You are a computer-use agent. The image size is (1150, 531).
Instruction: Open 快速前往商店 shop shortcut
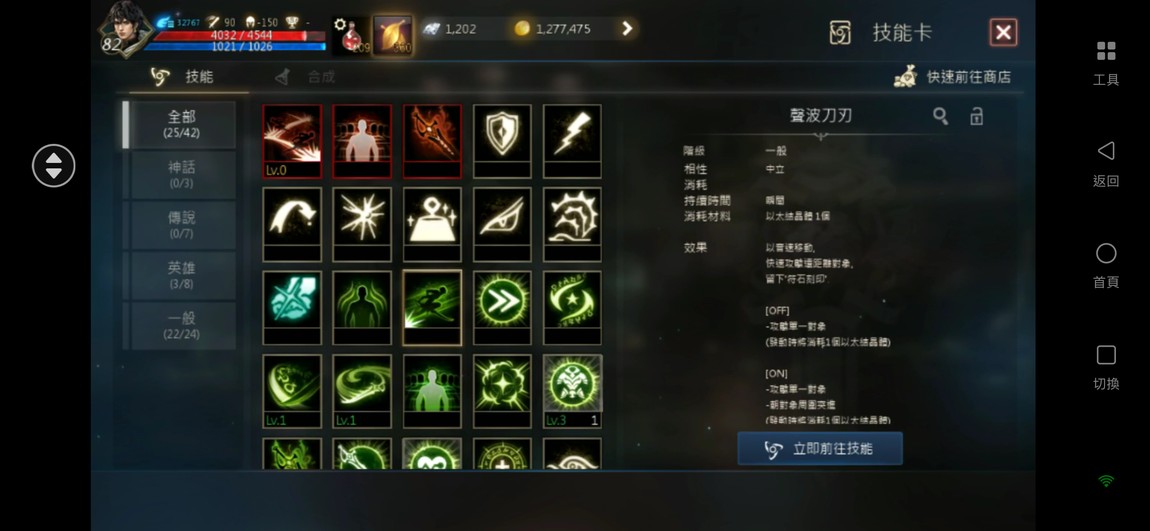tap(952, 76)
